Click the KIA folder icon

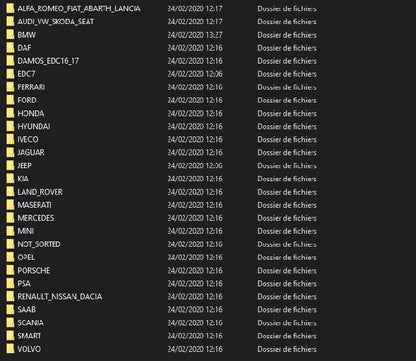(10, 179)
